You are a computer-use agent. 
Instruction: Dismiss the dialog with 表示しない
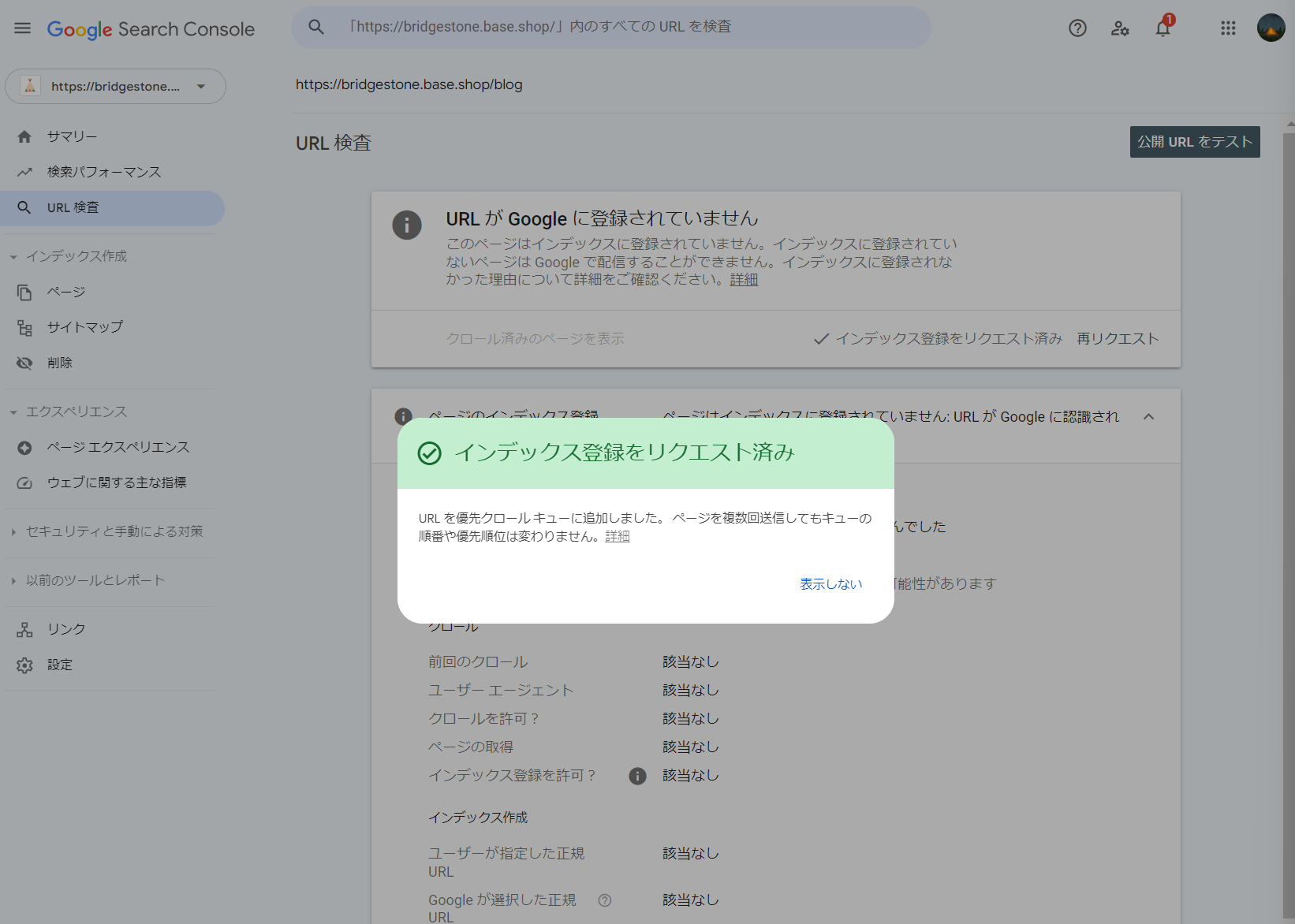(x=831, y=584)
